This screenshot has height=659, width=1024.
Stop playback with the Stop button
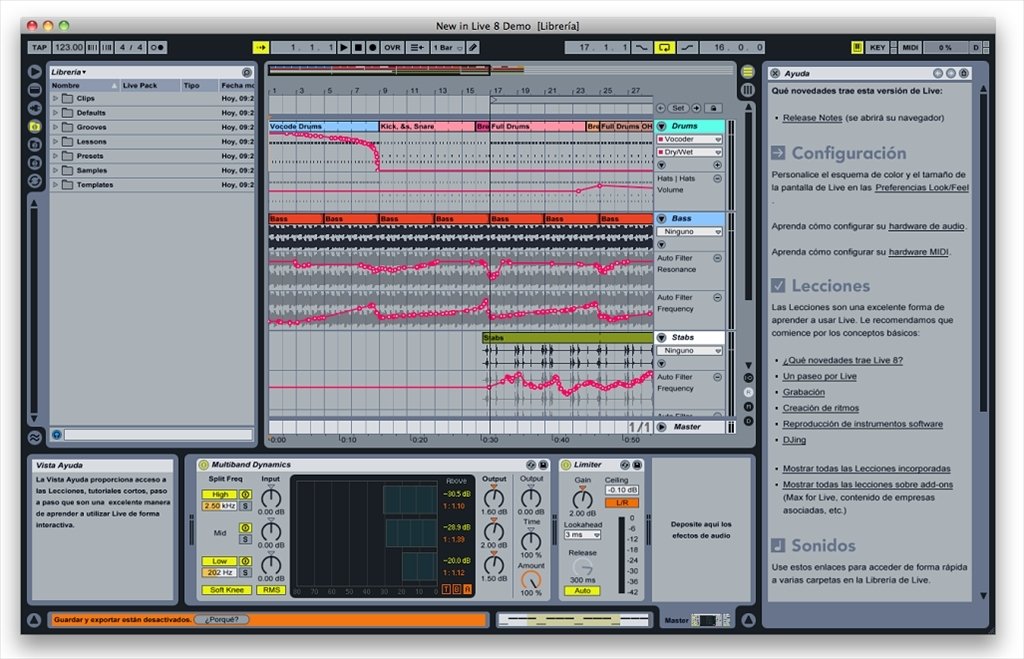[358, 47]
